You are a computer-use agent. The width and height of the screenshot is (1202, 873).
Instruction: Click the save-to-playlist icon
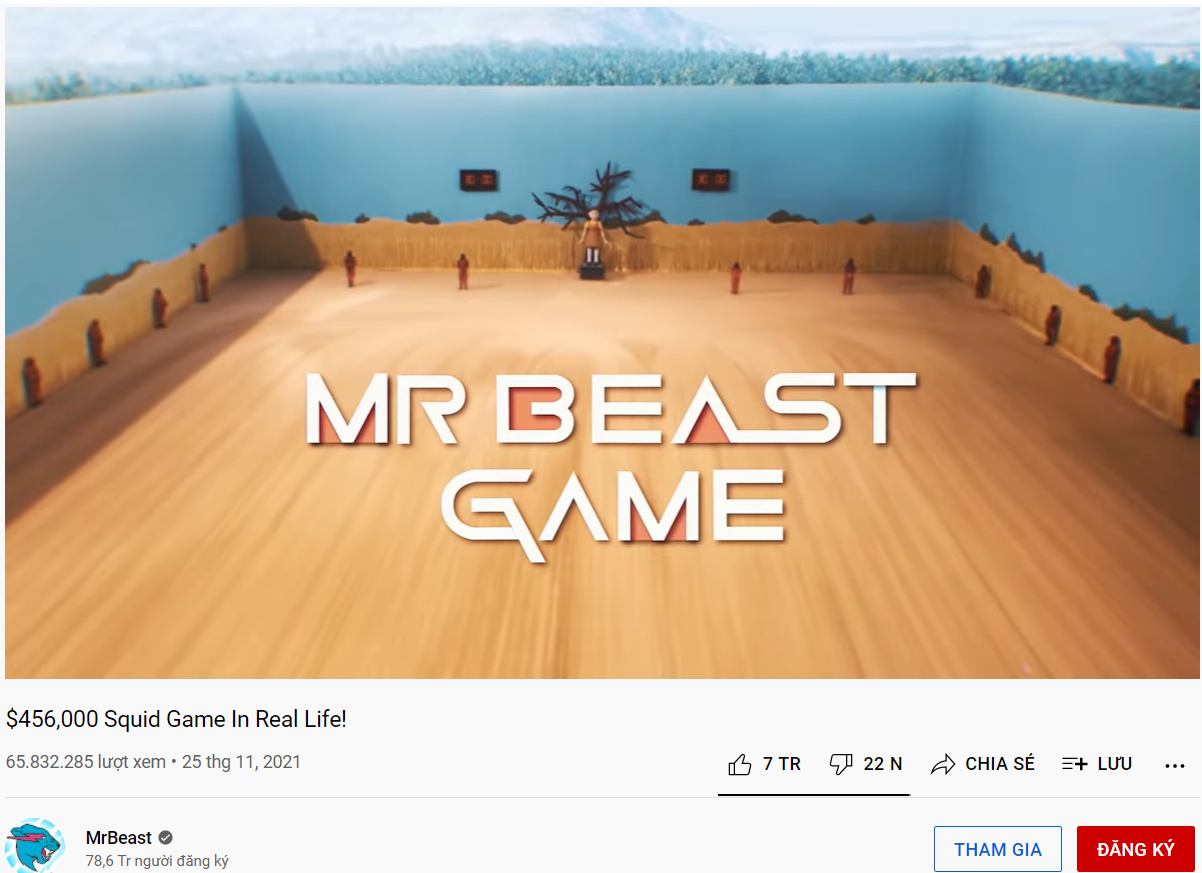pyautogui.click(x=1074, y=764)
